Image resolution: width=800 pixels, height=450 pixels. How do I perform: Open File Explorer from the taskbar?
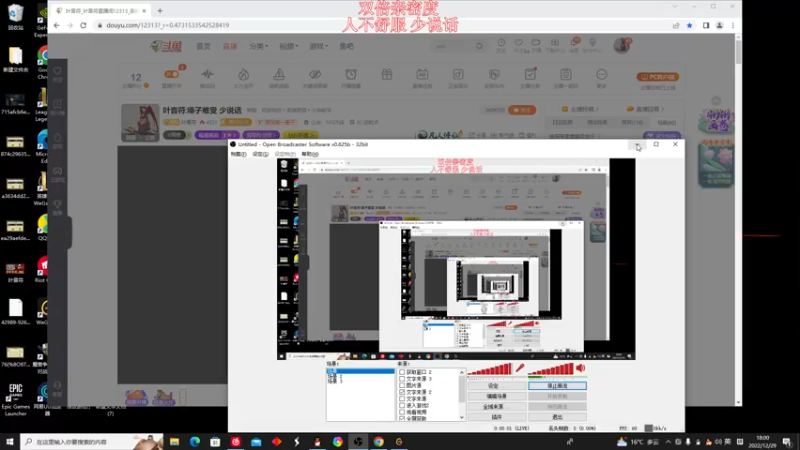[x=174, y=442]
